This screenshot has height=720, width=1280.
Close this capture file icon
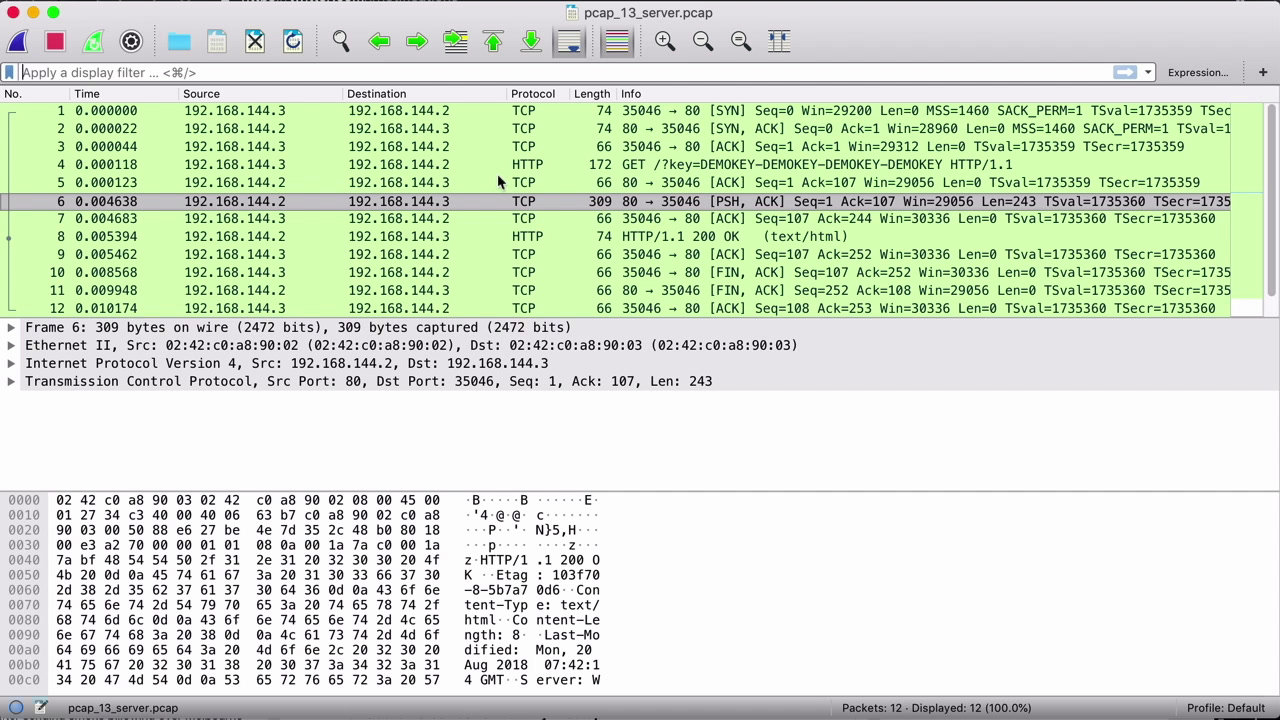pos(255,41)
